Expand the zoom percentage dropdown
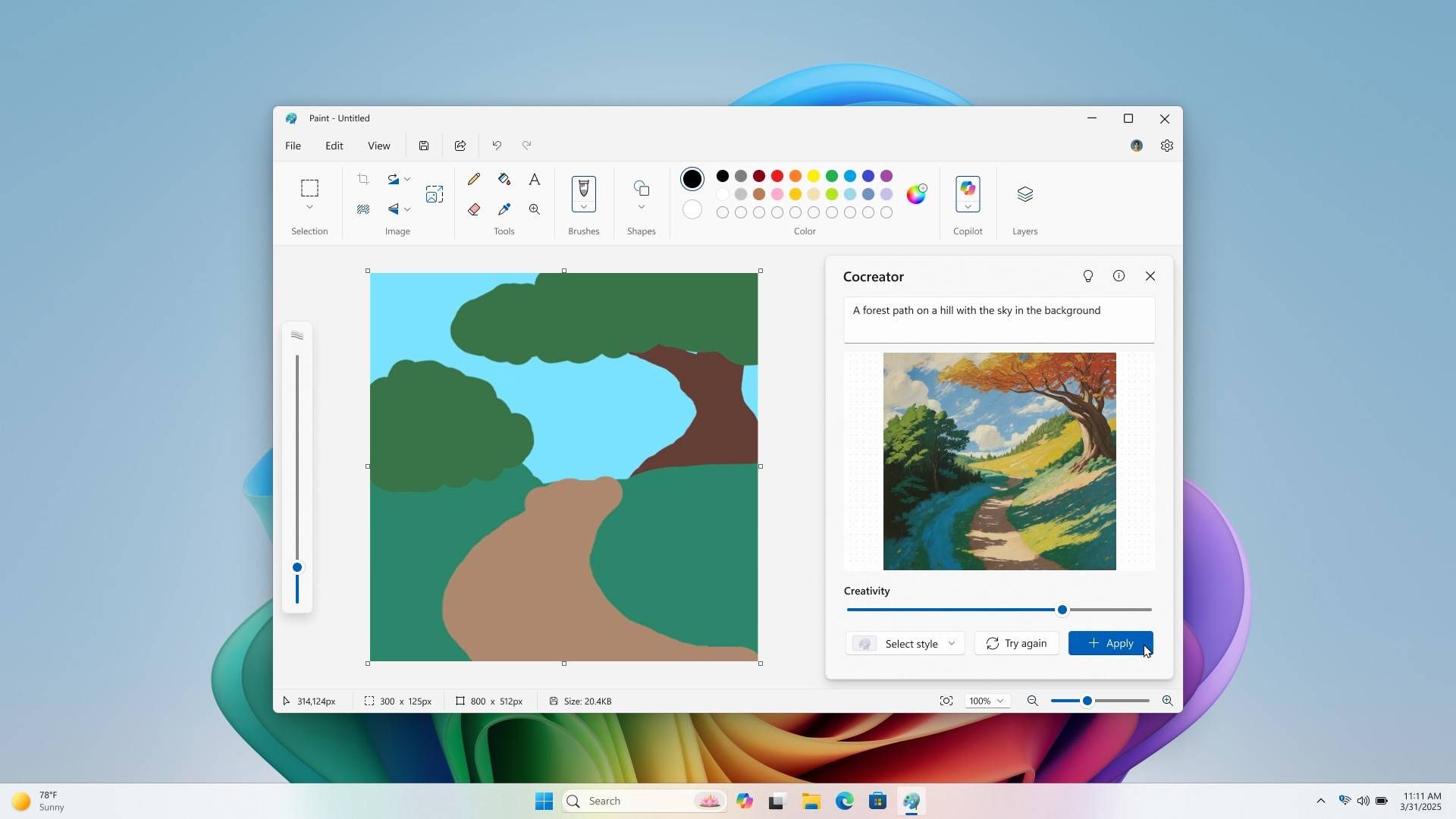 (986, 701)
